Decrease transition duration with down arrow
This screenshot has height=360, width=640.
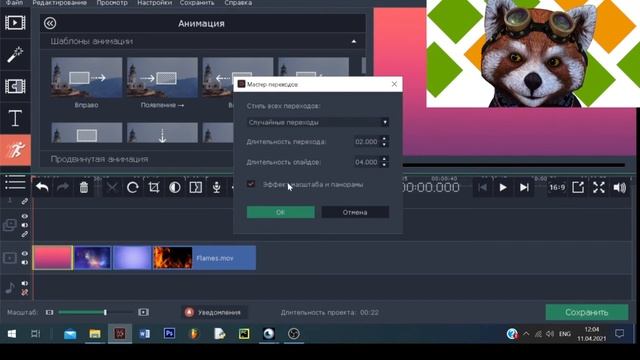(x=384, y=144)
